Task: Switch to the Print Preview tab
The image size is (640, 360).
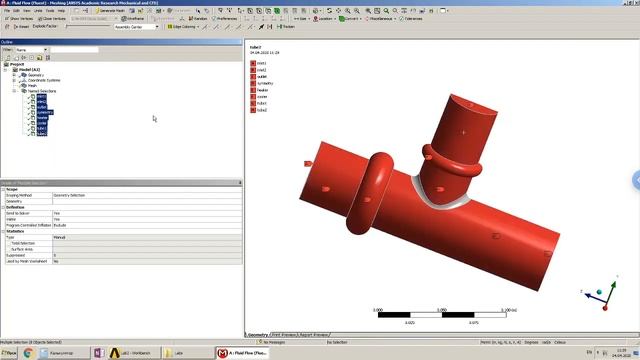Action: (x=284, y=335)
